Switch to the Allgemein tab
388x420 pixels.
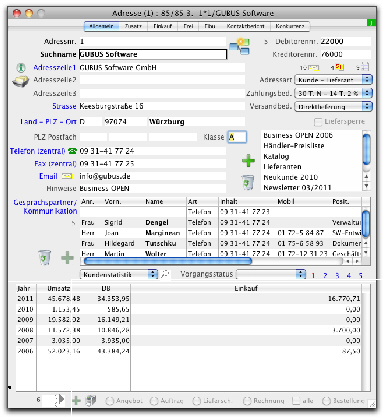101,26
